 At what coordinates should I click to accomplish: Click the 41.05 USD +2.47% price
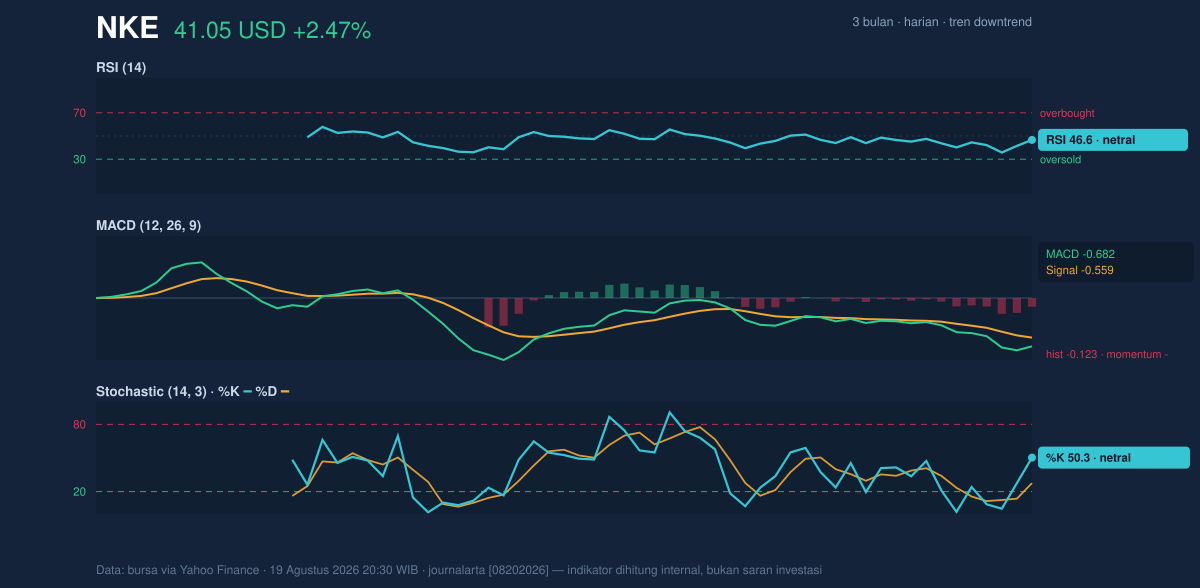click(272, 31)
